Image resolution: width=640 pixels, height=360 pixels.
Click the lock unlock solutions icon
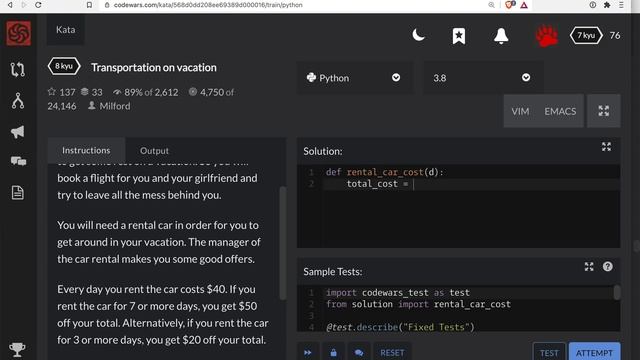click(x=333, y=352)
